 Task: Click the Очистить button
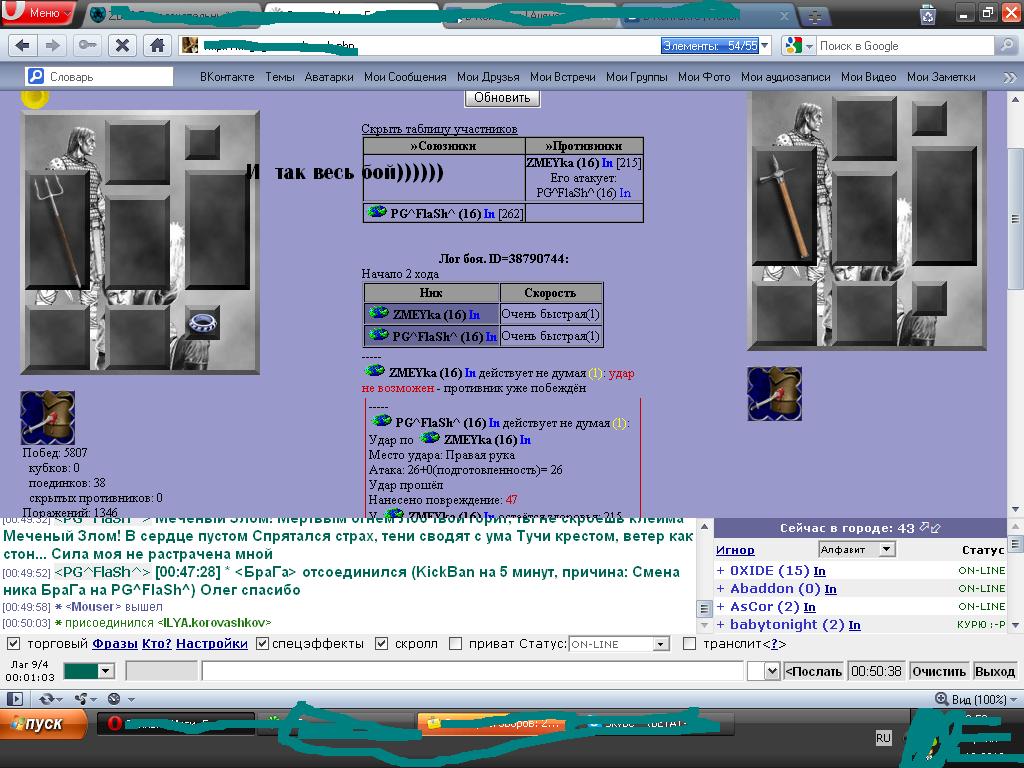pyautogui.click(x=938, y=671)
